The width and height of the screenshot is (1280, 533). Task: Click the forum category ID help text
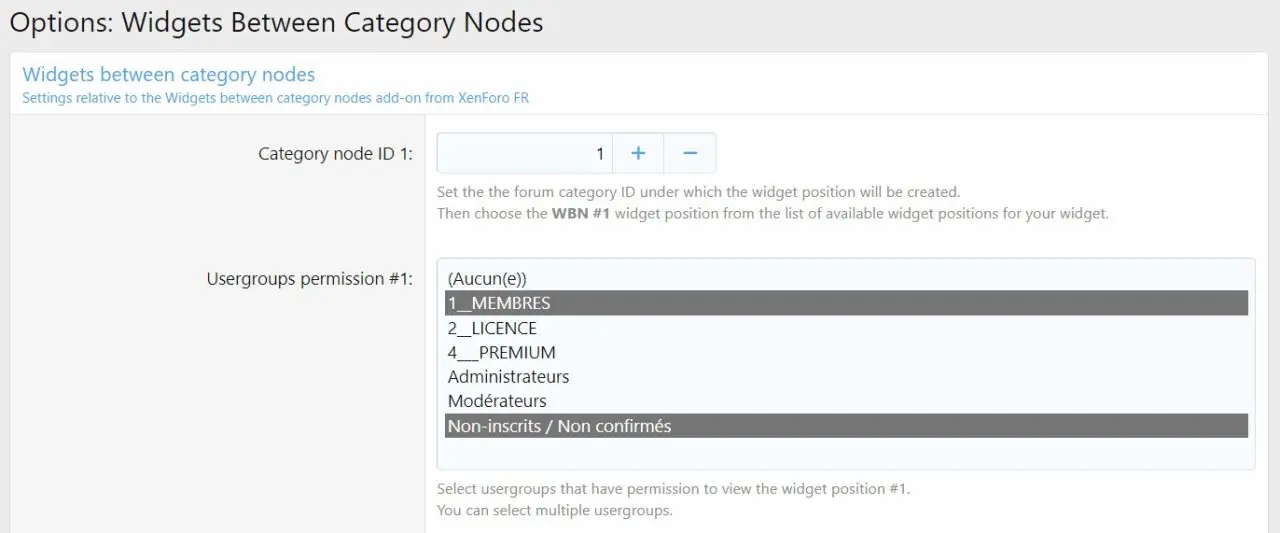click(x=698, y=191)
